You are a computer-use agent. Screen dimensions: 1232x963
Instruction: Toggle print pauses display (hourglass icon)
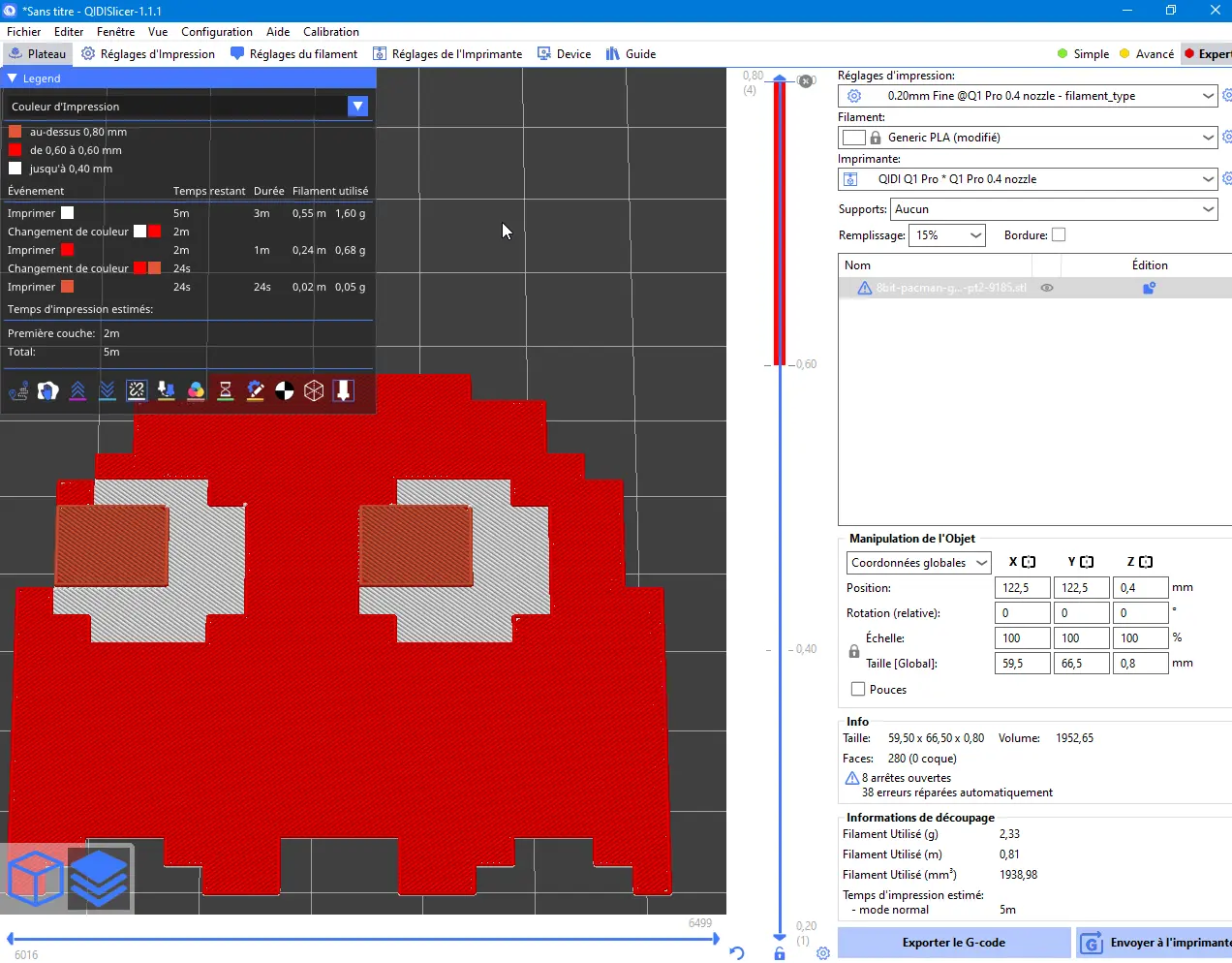point(226,390)
